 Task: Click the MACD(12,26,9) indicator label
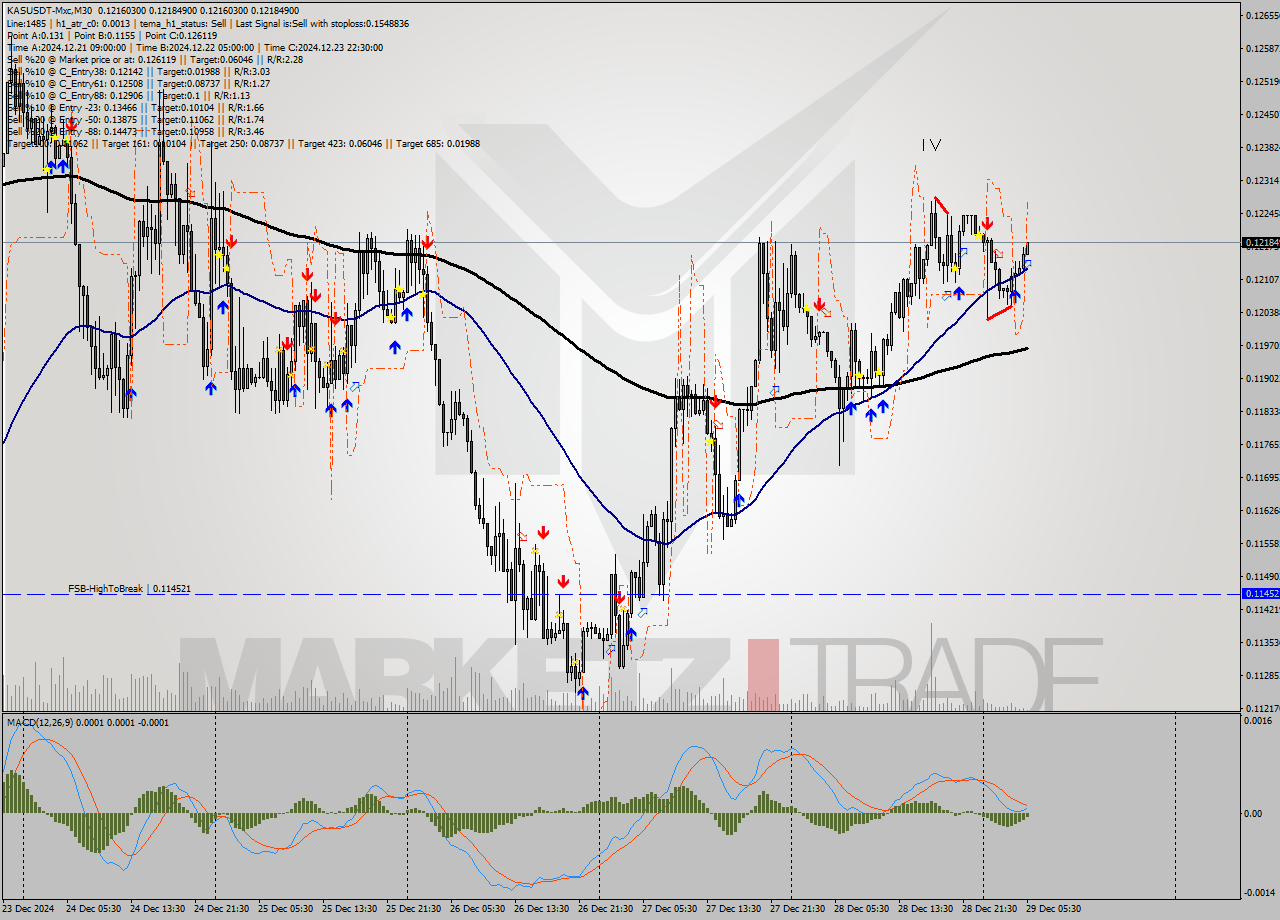[x=87, y=722]
